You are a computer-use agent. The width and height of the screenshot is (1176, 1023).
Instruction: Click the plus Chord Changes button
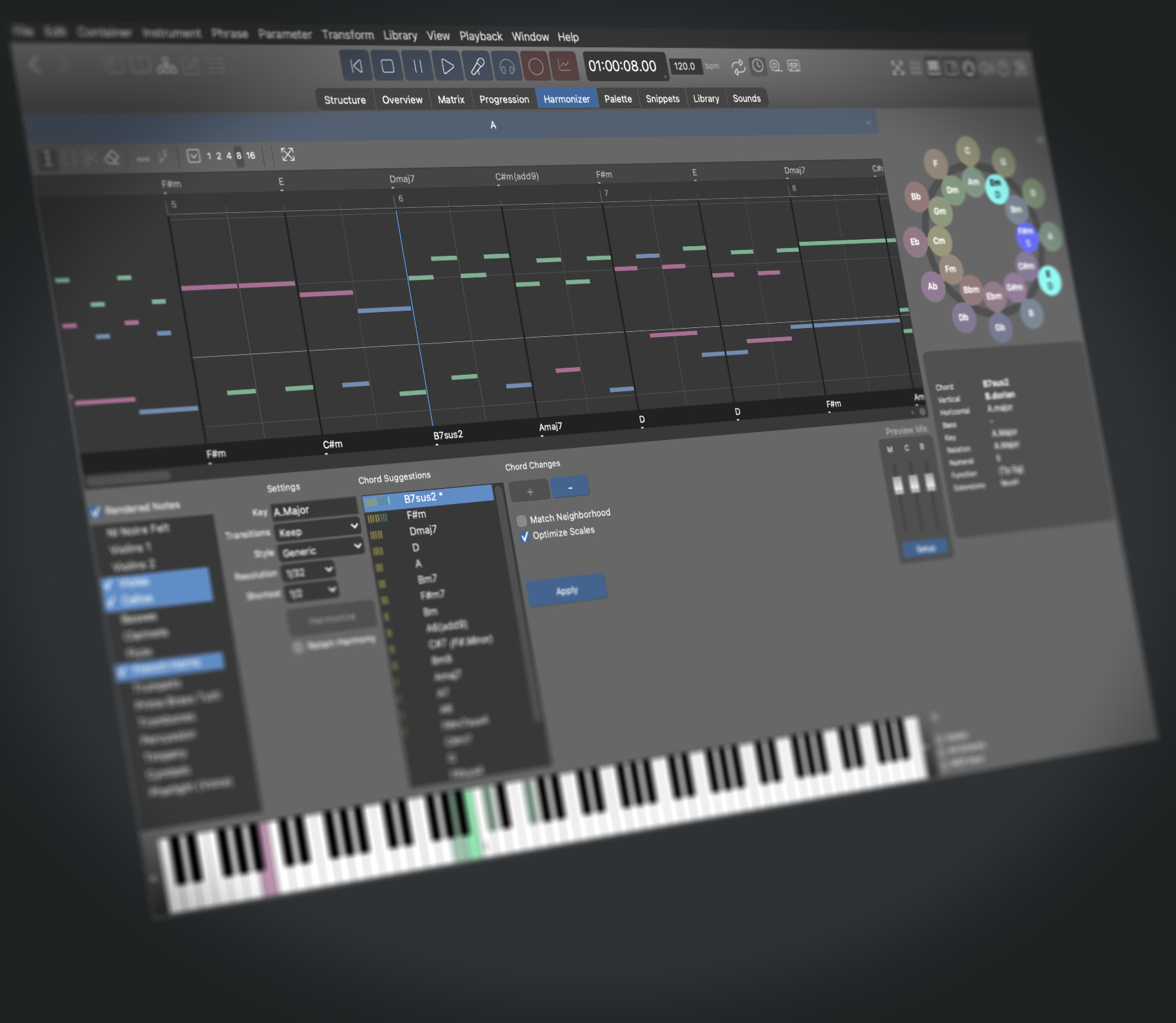pos(529,492)
